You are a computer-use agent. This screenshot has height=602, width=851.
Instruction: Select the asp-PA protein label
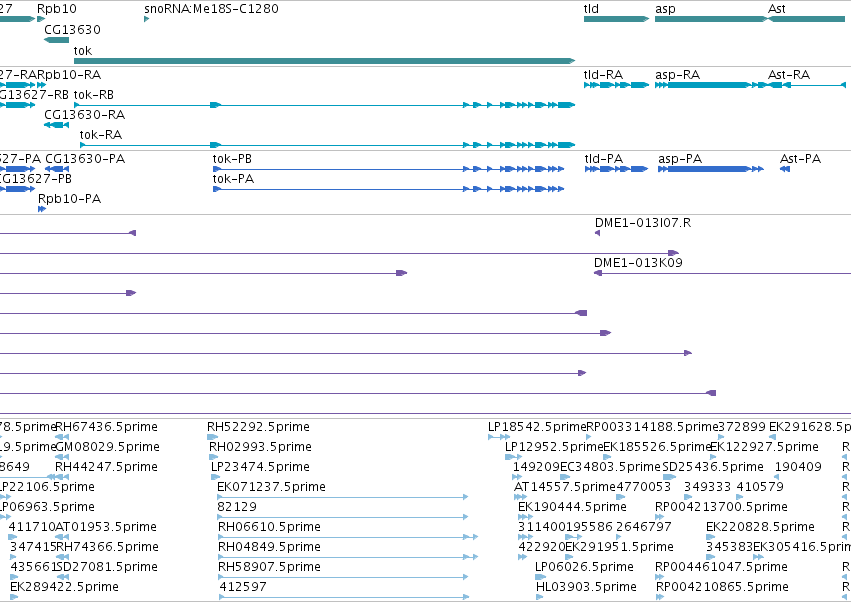pyautogui.click(x=680, y=159)
